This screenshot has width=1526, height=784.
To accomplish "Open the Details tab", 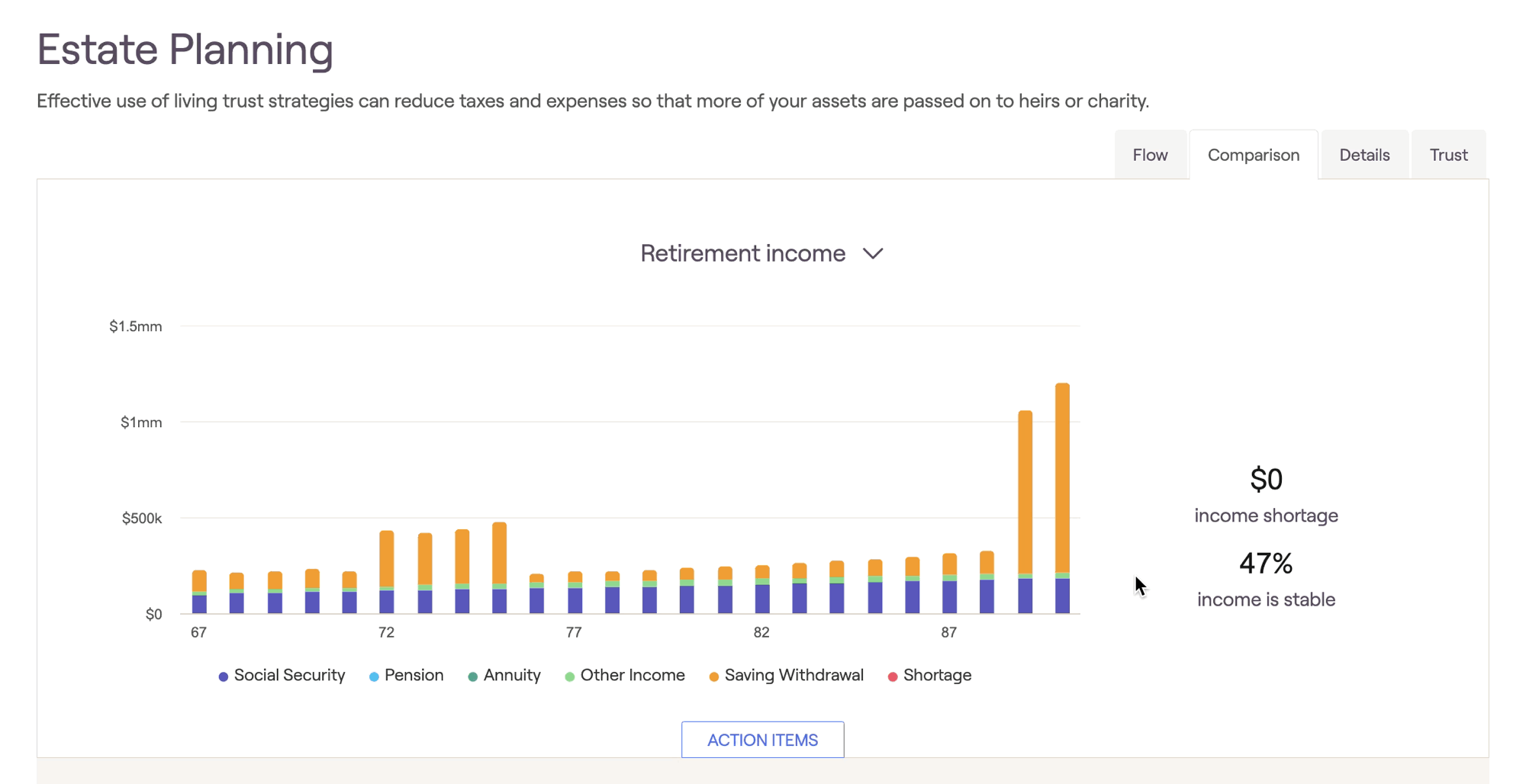I will coord(1364,155).
